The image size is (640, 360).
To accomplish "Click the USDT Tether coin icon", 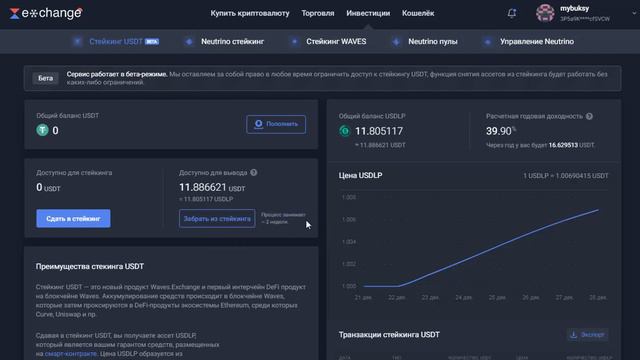I will (x=42, y=130).
